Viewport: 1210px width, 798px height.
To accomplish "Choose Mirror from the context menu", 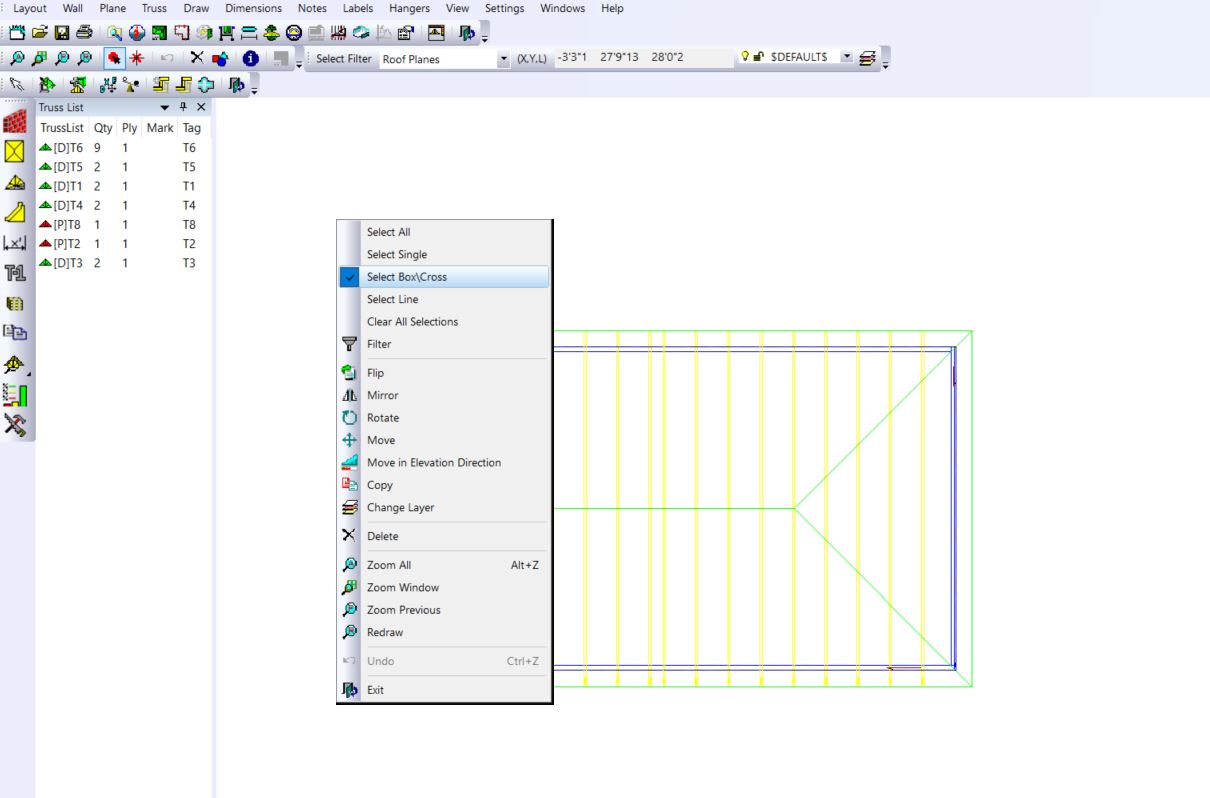I will pos(382,395).
